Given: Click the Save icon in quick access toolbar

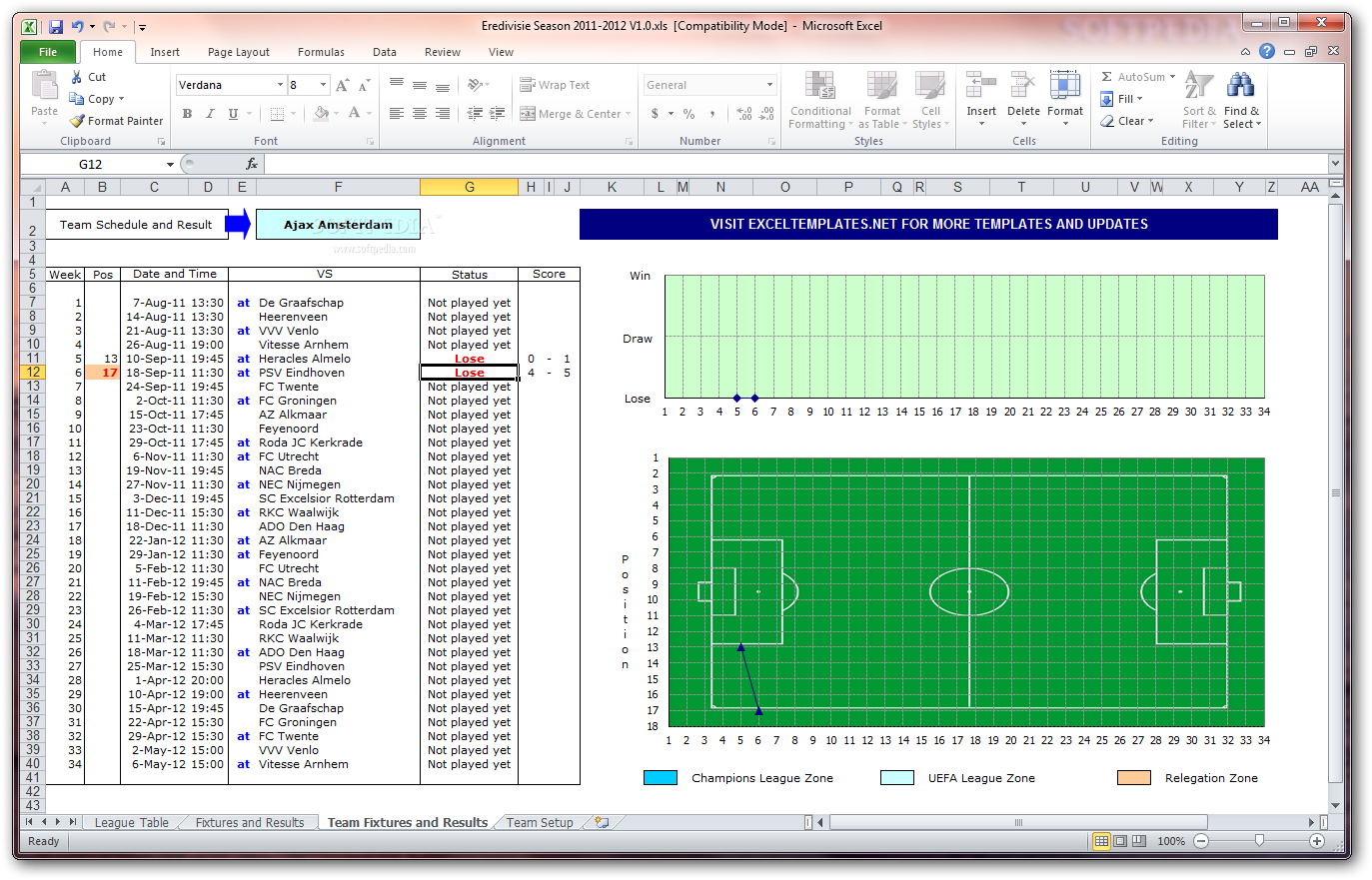Looking at the screenshot, I should point(56,27).
